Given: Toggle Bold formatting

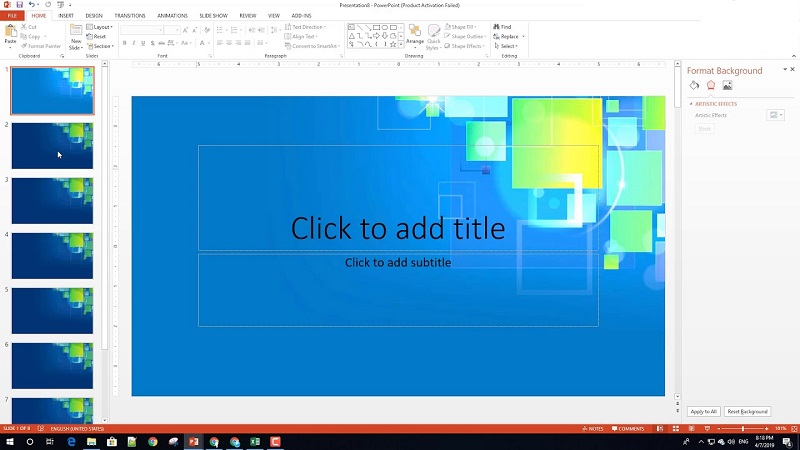Looking at the screenshot, I should tap(125, 43).
